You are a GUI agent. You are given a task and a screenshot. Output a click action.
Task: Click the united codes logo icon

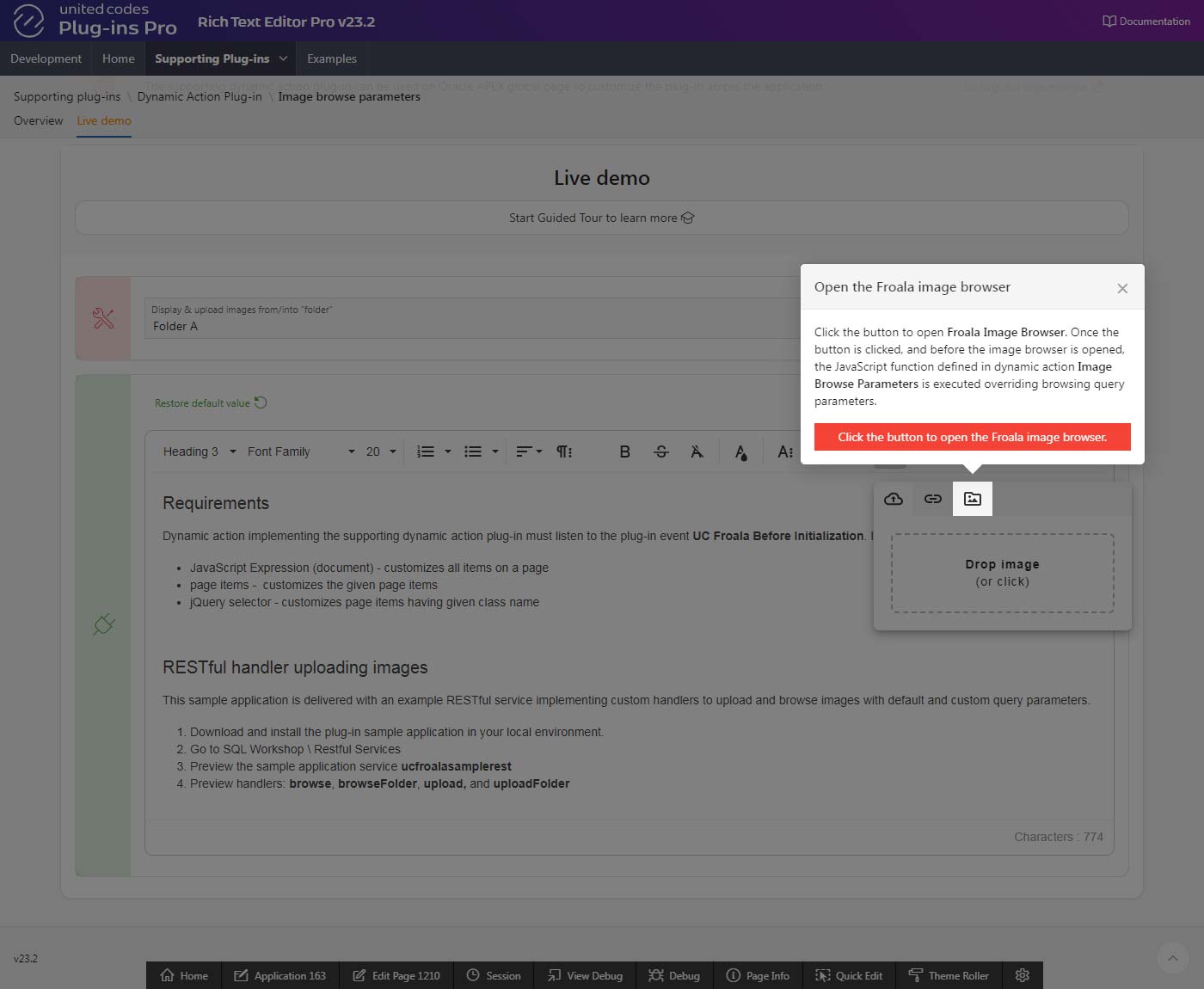28,21
